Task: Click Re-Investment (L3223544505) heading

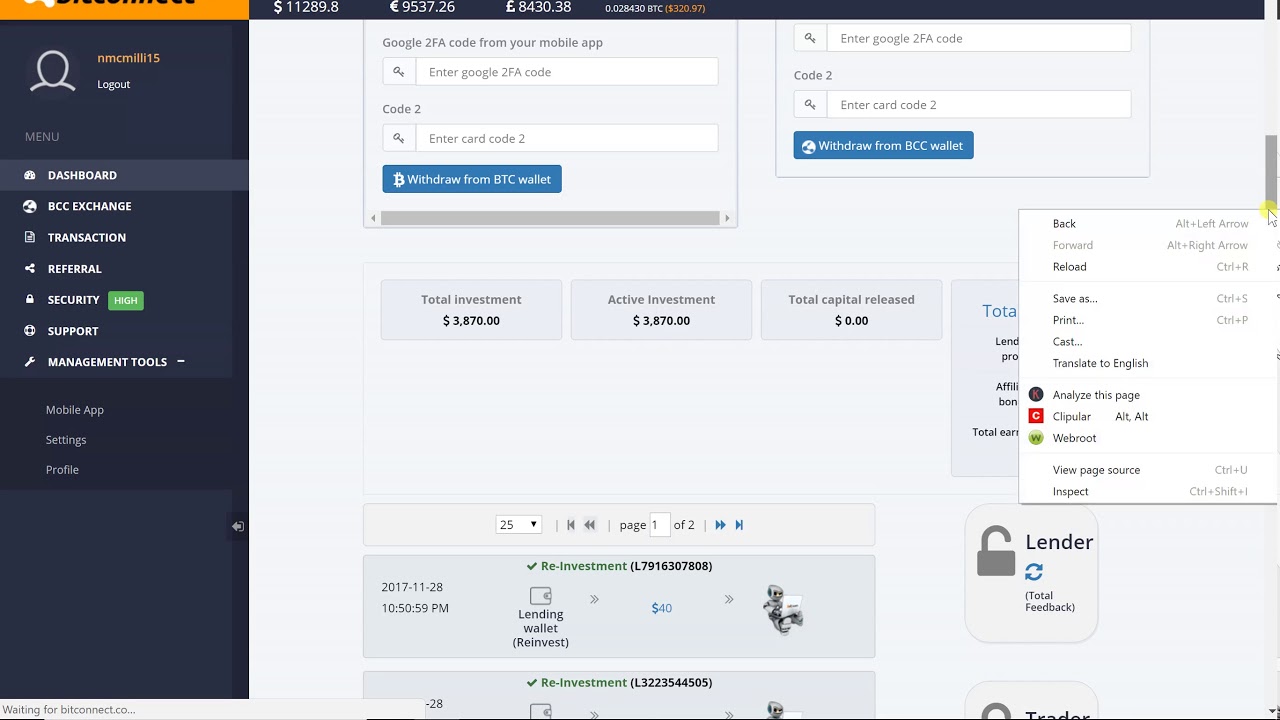Action: (619, 683)
